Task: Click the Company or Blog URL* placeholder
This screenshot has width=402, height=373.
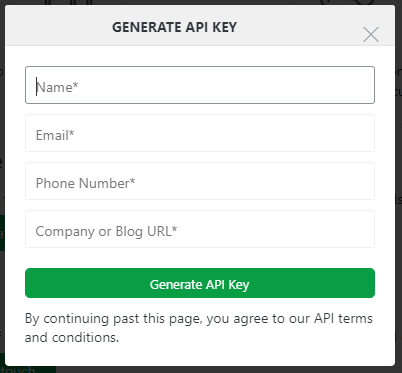Action: tap(106, 232)
